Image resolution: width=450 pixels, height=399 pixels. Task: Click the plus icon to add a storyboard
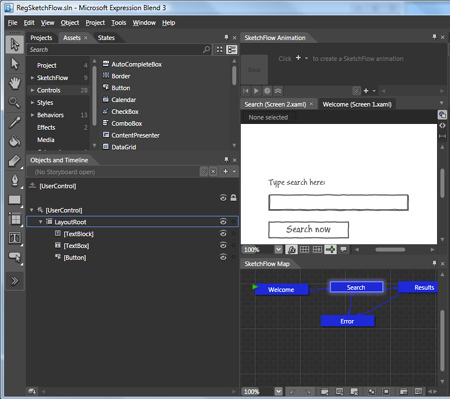click(x=226, y=171)
